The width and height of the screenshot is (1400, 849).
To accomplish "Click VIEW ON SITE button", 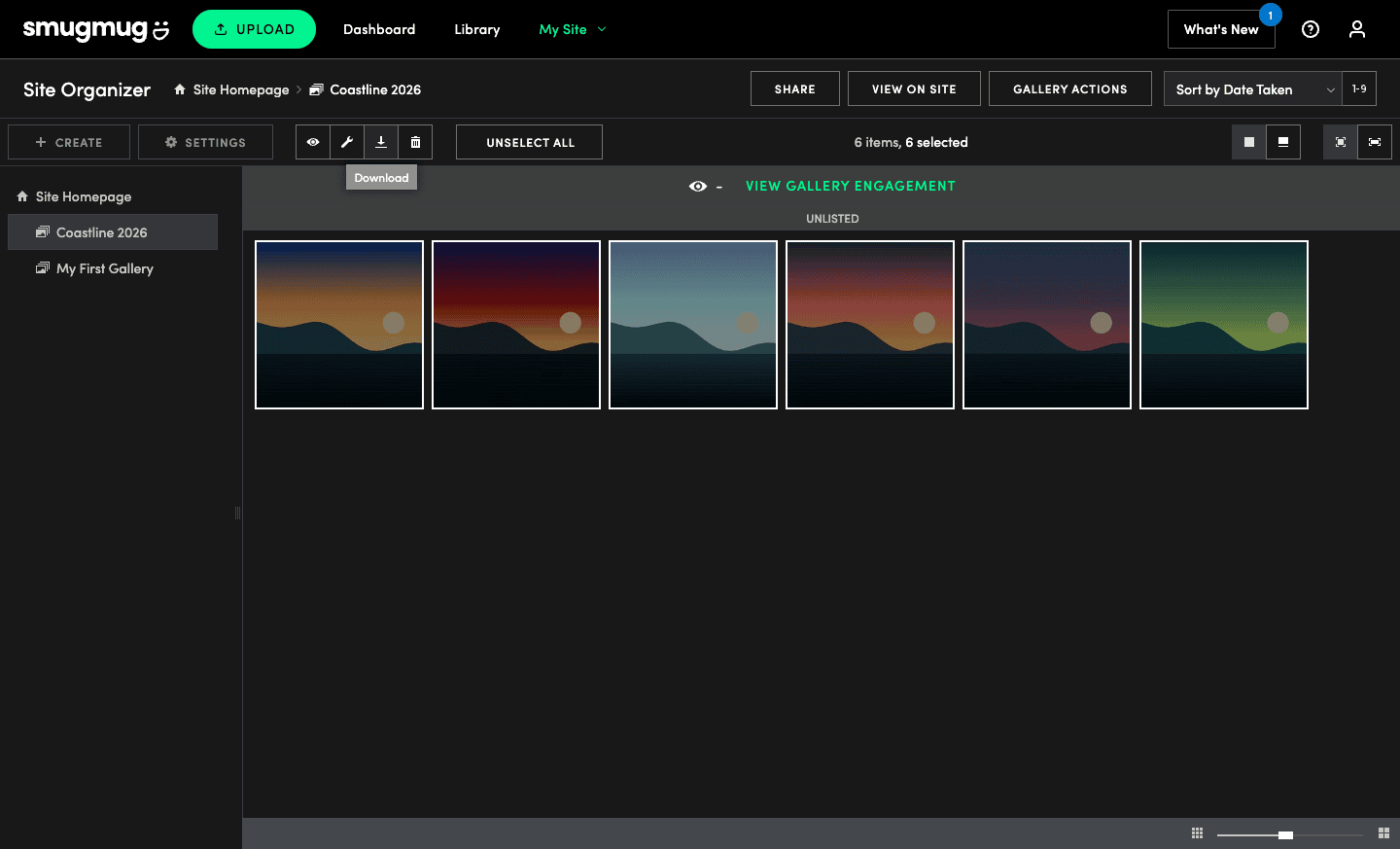I will point(914,88).
